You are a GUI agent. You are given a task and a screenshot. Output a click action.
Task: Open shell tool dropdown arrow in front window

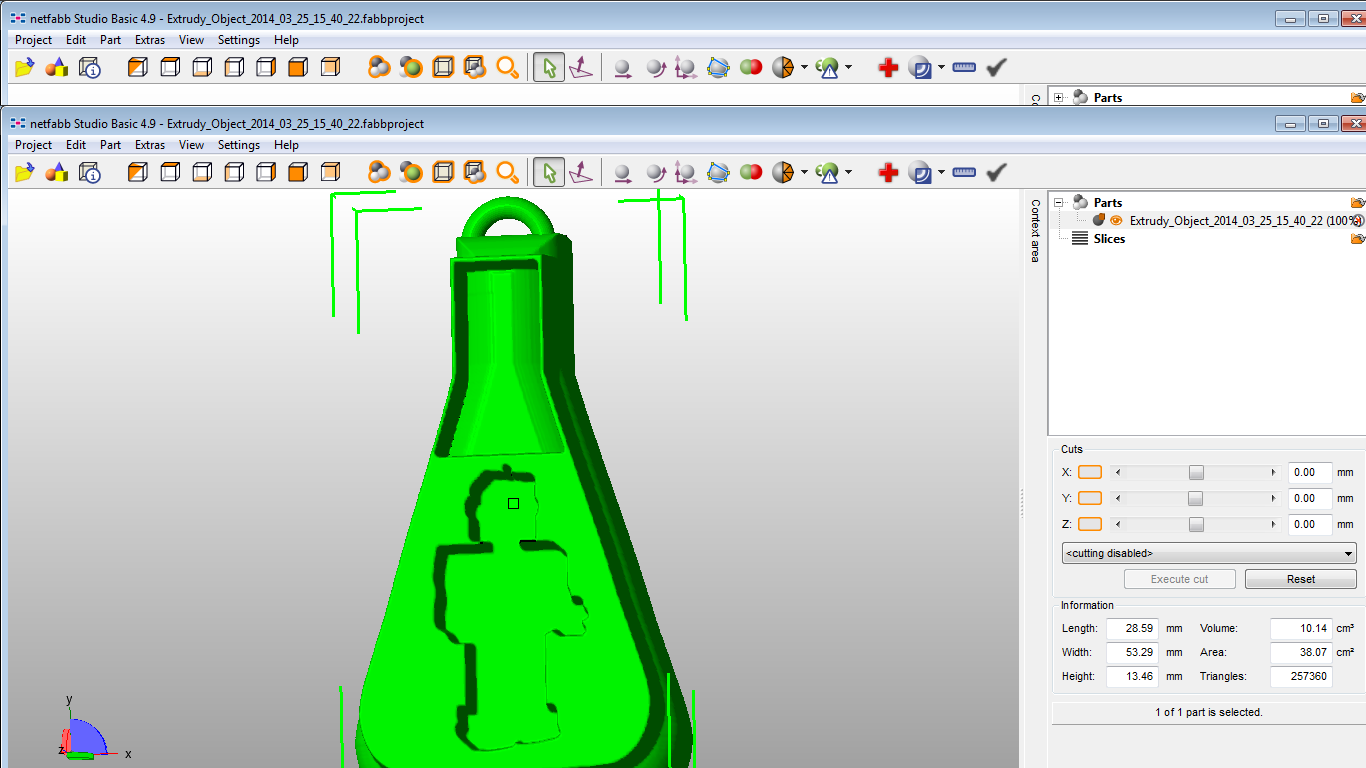[x=941, y=172]
